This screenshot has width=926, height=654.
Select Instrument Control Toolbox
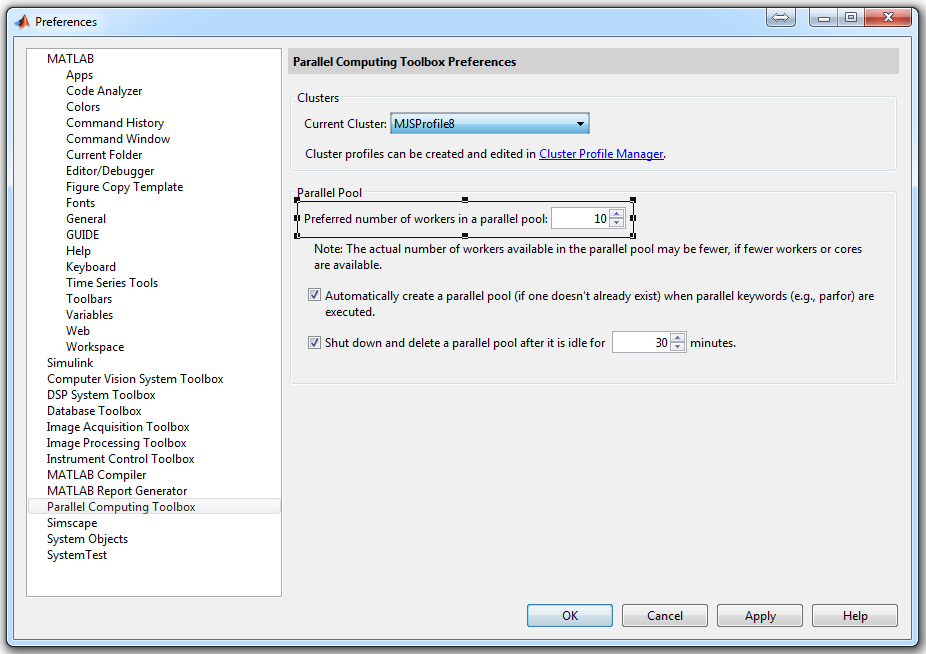[x=120, y=458]
